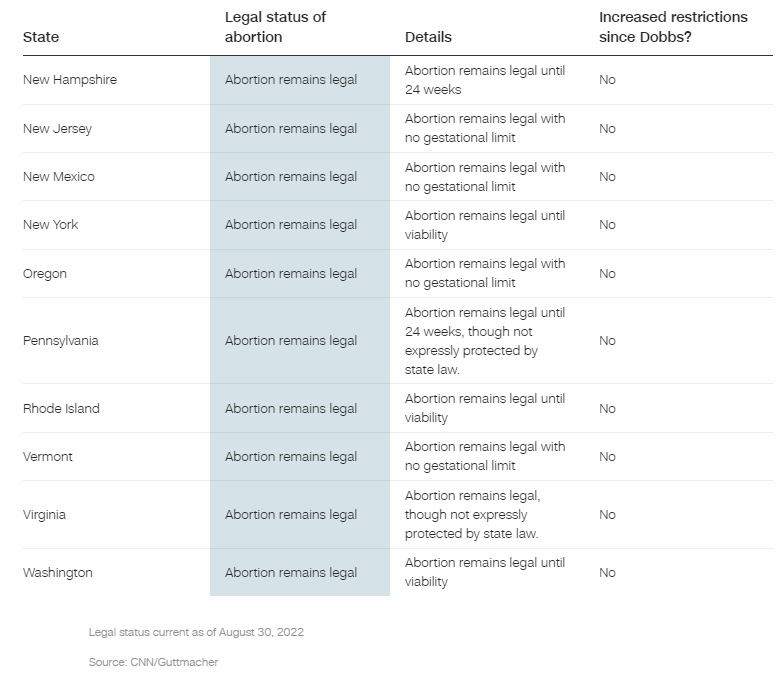Select the New Hampshire state cell

pyautogui.click(x=70, y=80)
